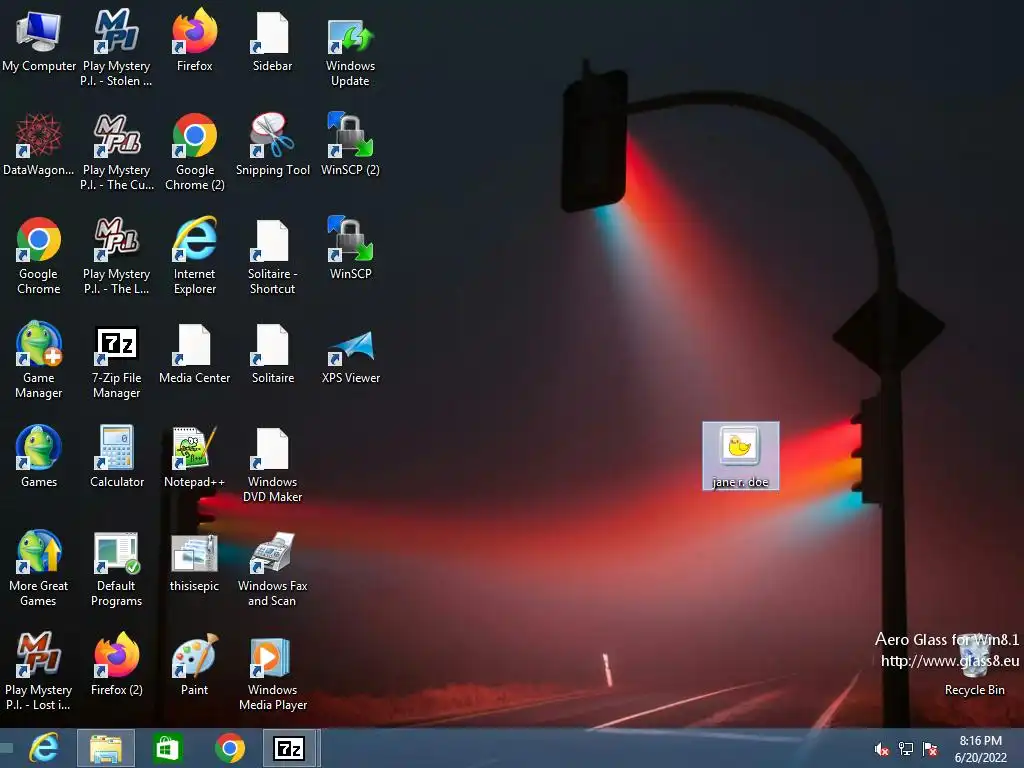Screen dimensions: 1024x768
Task: Open the Windows Store taskbar icon
Action: click(167, 748)
